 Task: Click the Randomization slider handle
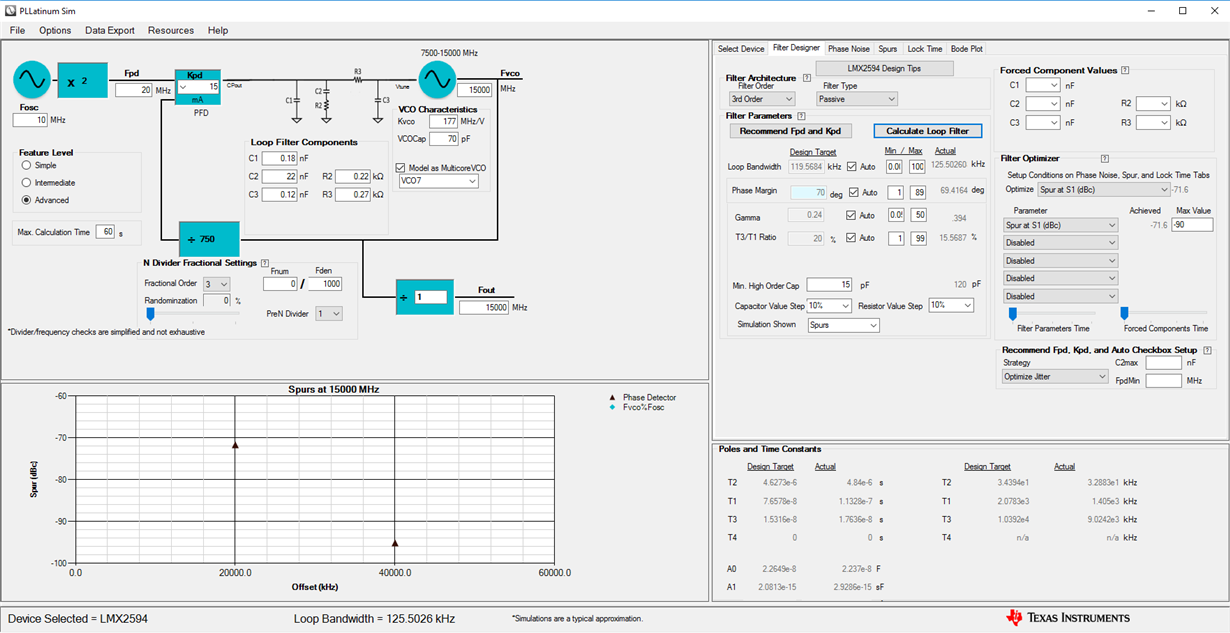click(151, 314)
